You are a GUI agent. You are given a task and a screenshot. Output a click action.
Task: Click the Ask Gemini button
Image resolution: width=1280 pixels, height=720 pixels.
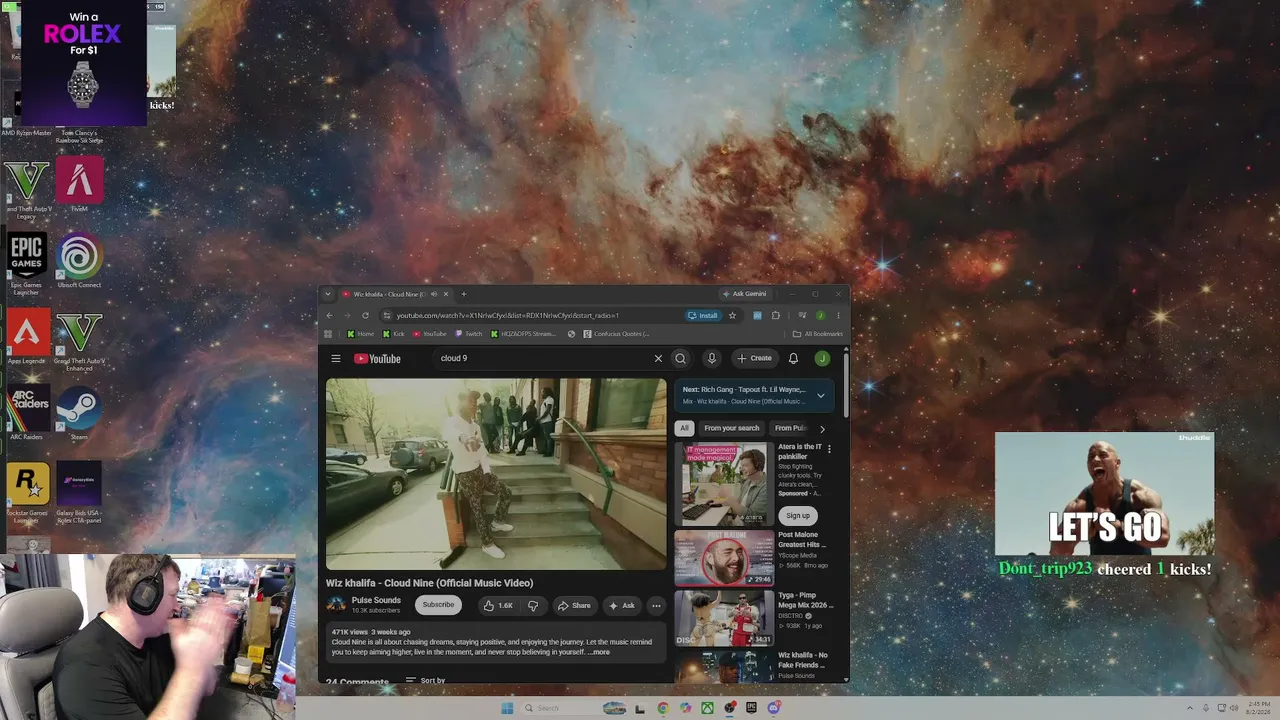click(744, 294)
